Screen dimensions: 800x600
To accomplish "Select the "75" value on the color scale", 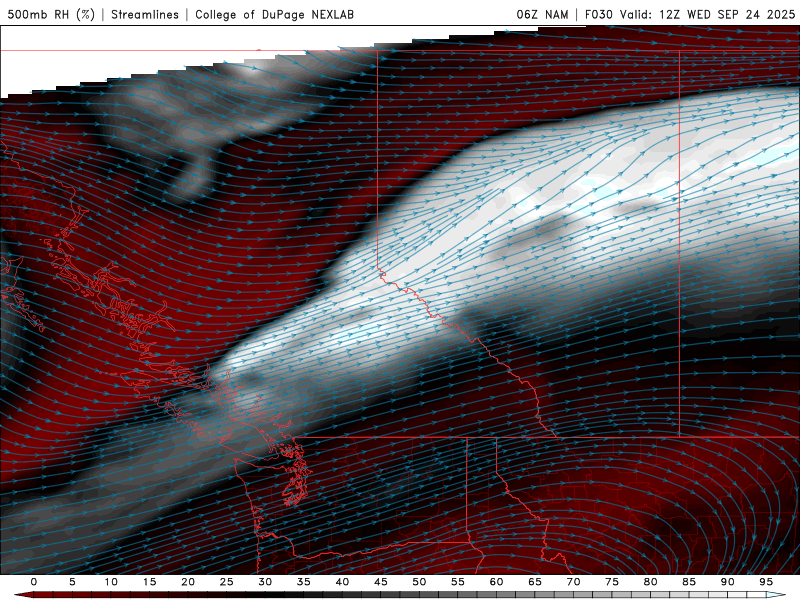I will pyautogui.click(x=612, y=582).
